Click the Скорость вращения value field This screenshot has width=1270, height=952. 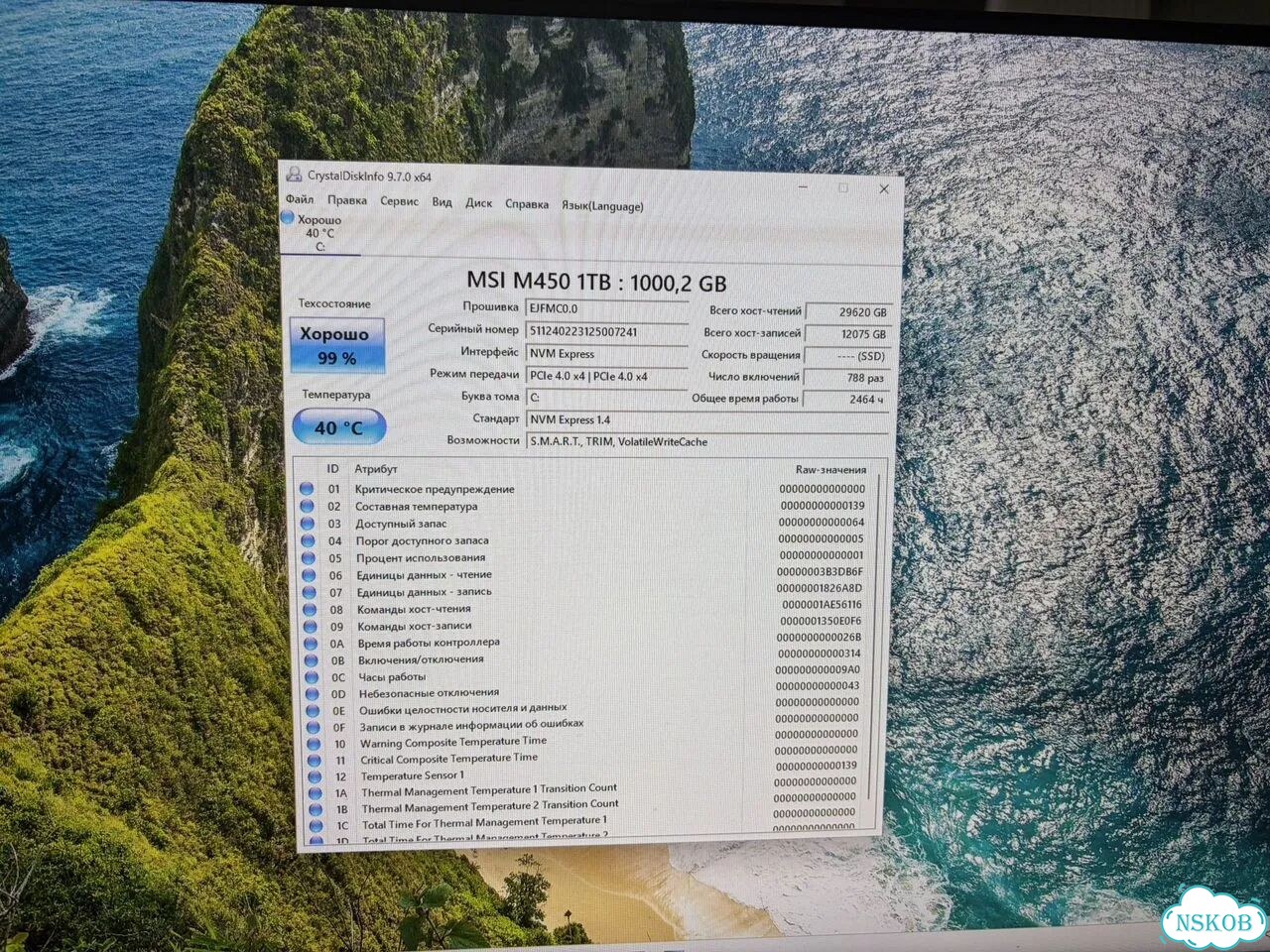click(847, 356)
